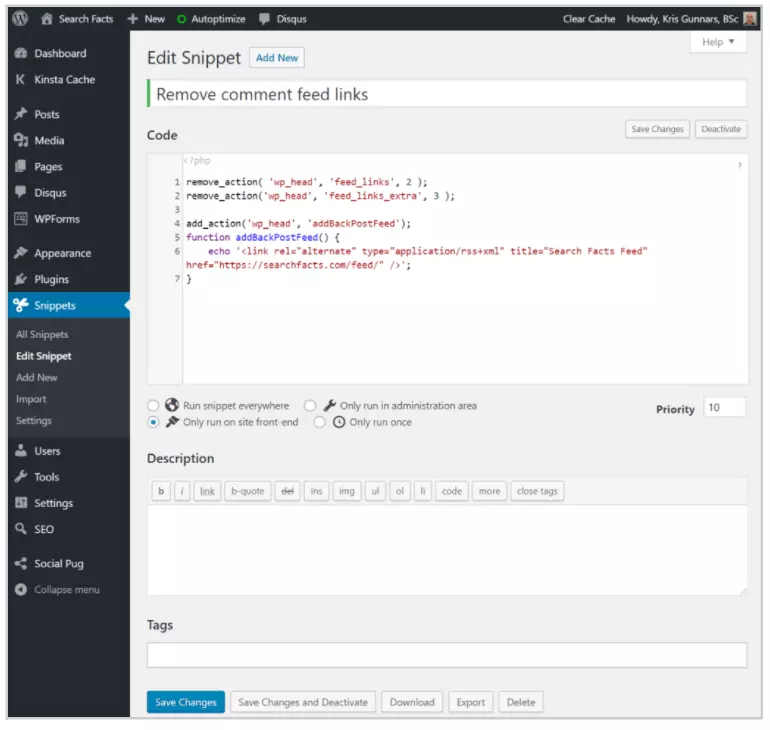Click the Dashboard gauge icon
Image resolution: width=770 pixels, height=730 pixels.
click(21, 53)
